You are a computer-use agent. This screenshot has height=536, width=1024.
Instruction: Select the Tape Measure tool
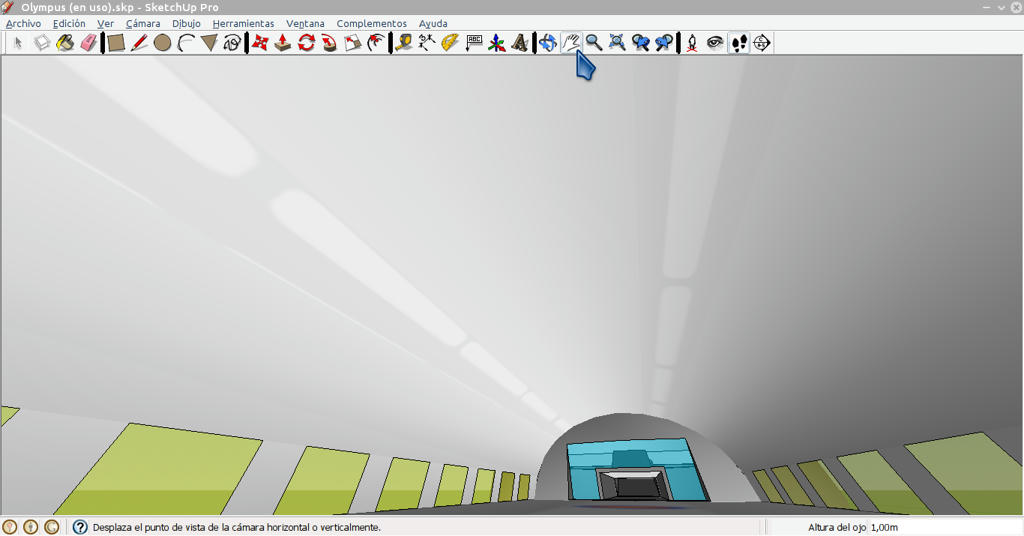point(404,43)
